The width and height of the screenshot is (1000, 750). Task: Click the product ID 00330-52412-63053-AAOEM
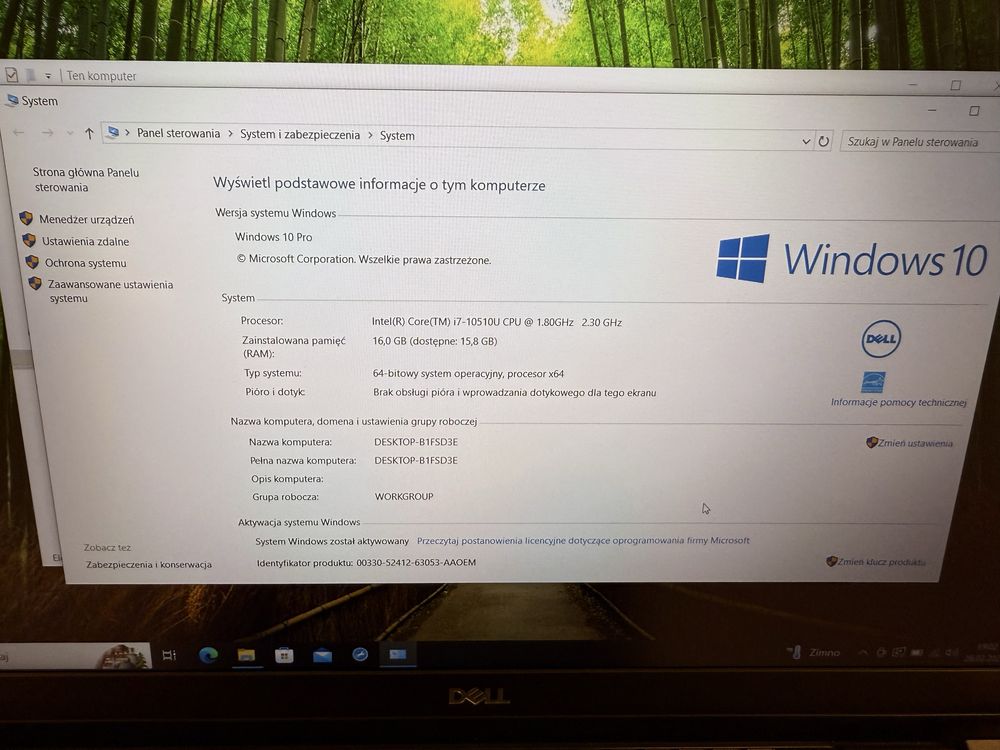(416, 562)
